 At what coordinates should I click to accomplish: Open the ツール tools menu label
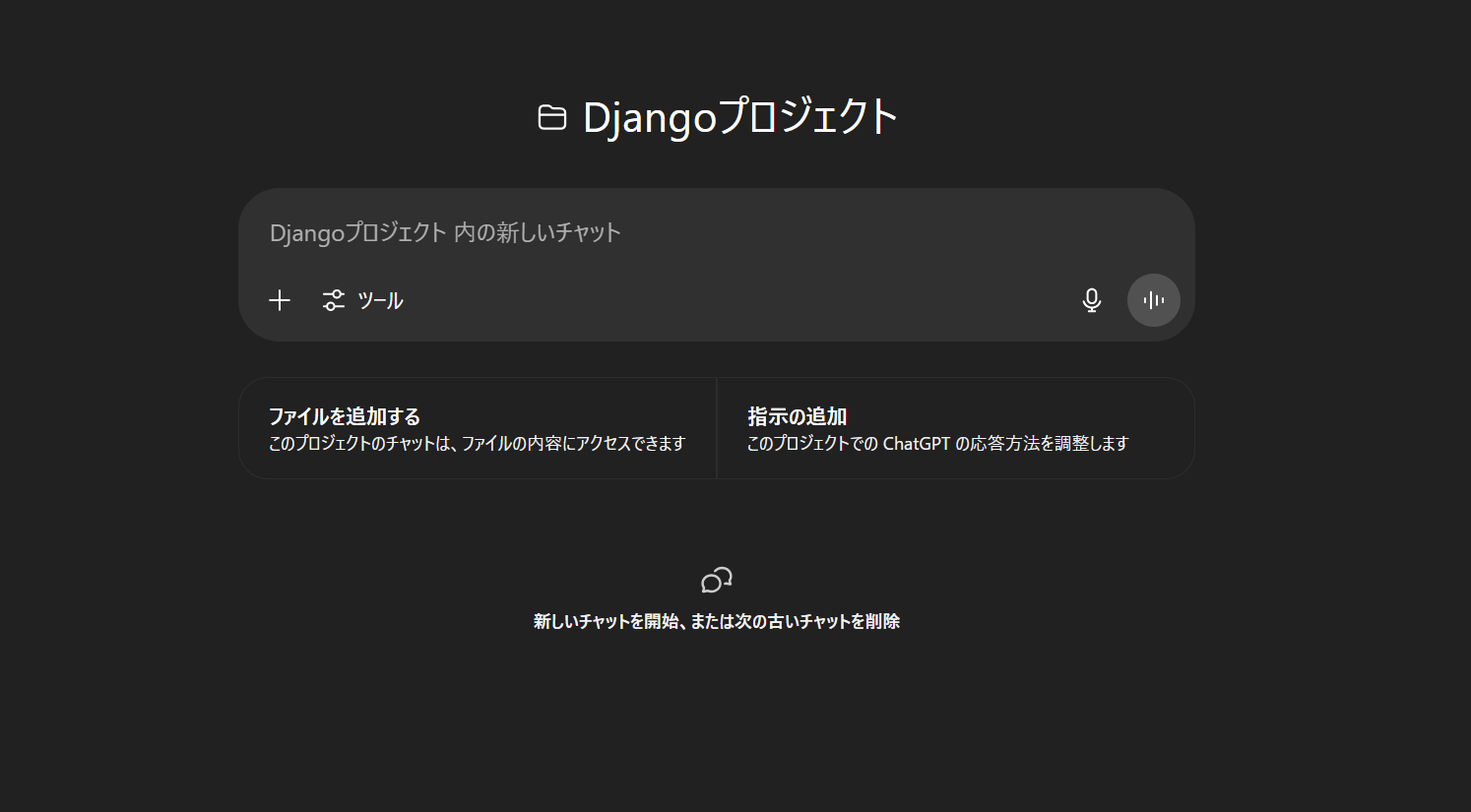click(x=380, y=300)
